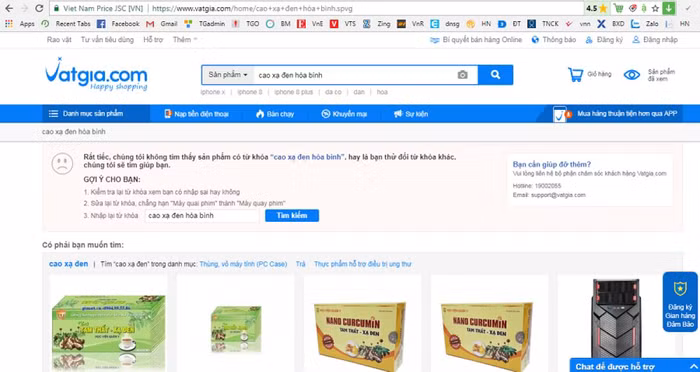This screenshot has height=372, width=700.
Task: Open the Zing bookmark
Action: [x=376, y=24]
